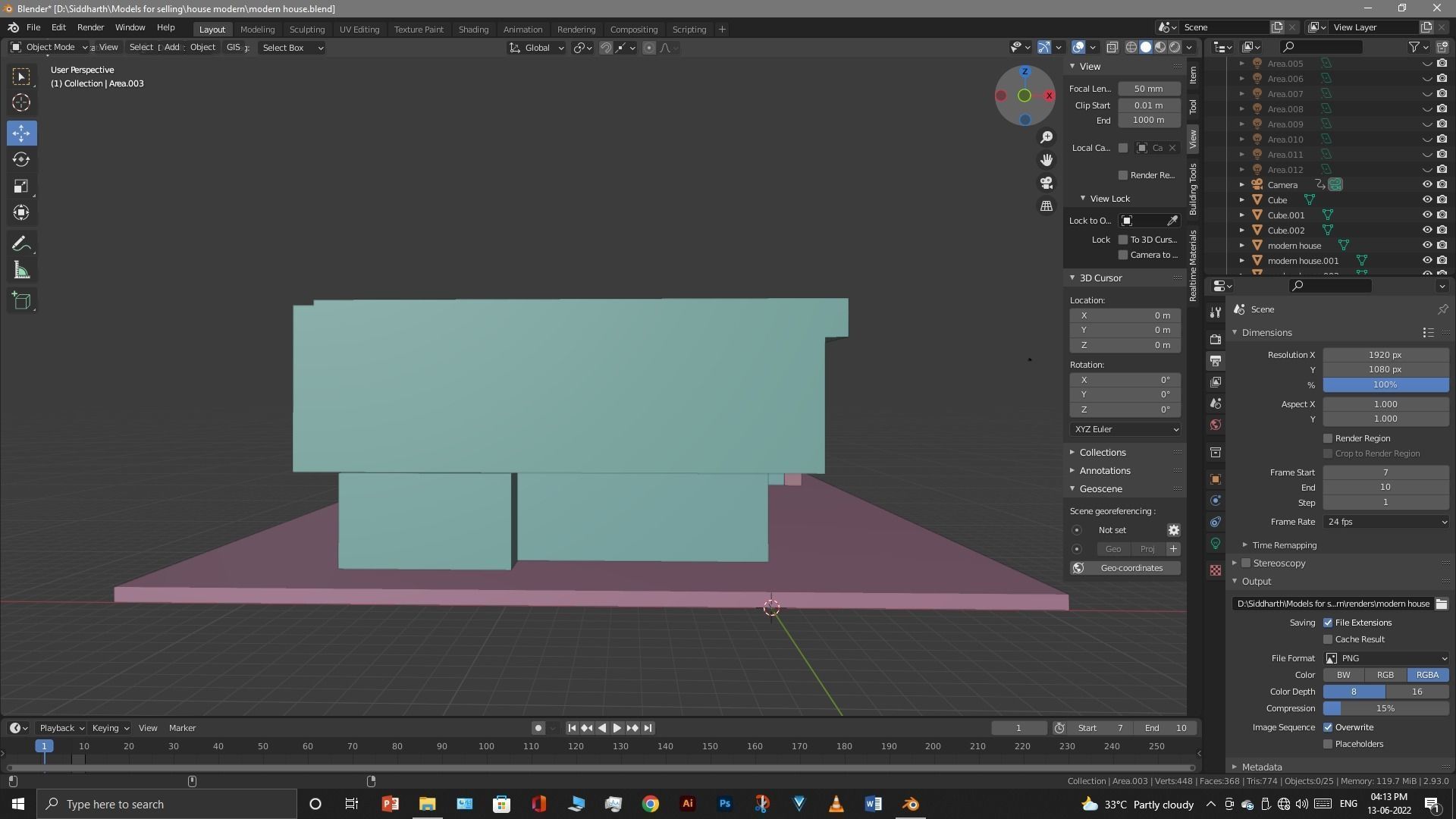The width and height of the screenshot is (1456, 819).
Task: Browse output folder icon
Action: [1441, 604]
